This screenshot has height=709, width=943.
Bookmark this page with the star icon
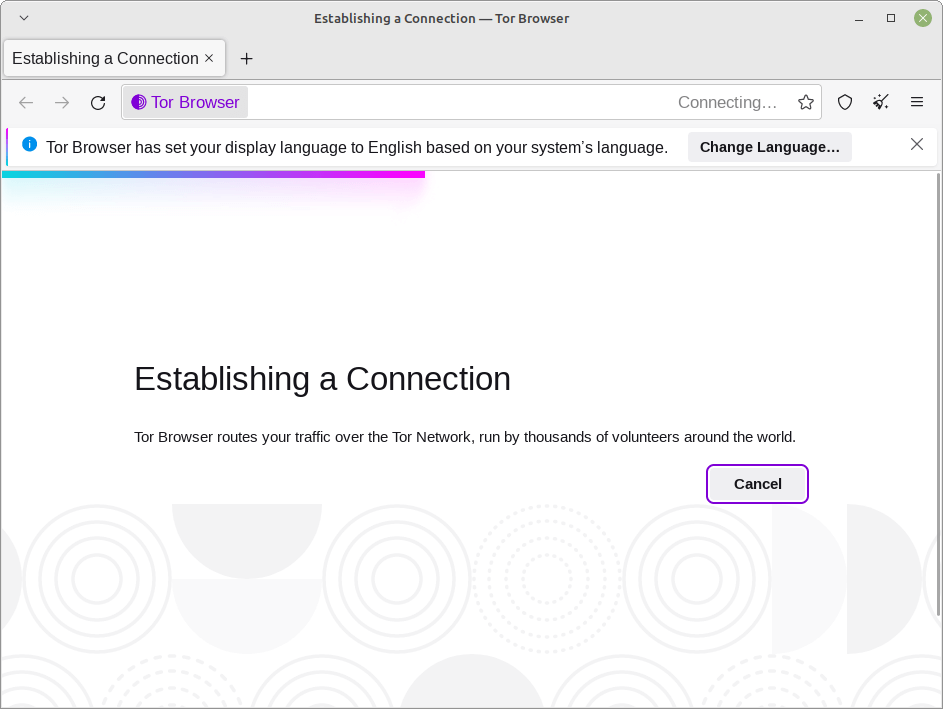(x=806, y=102)
